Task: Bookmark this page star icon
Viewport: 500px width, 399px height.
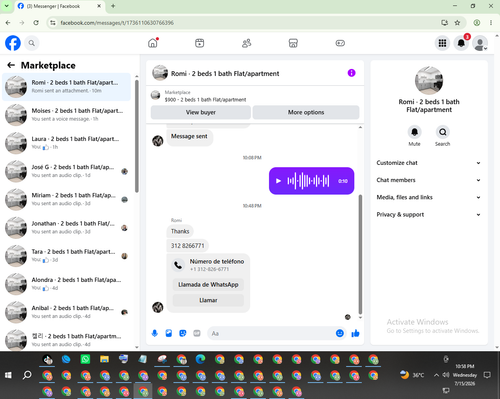Action: tap(457, 23)
